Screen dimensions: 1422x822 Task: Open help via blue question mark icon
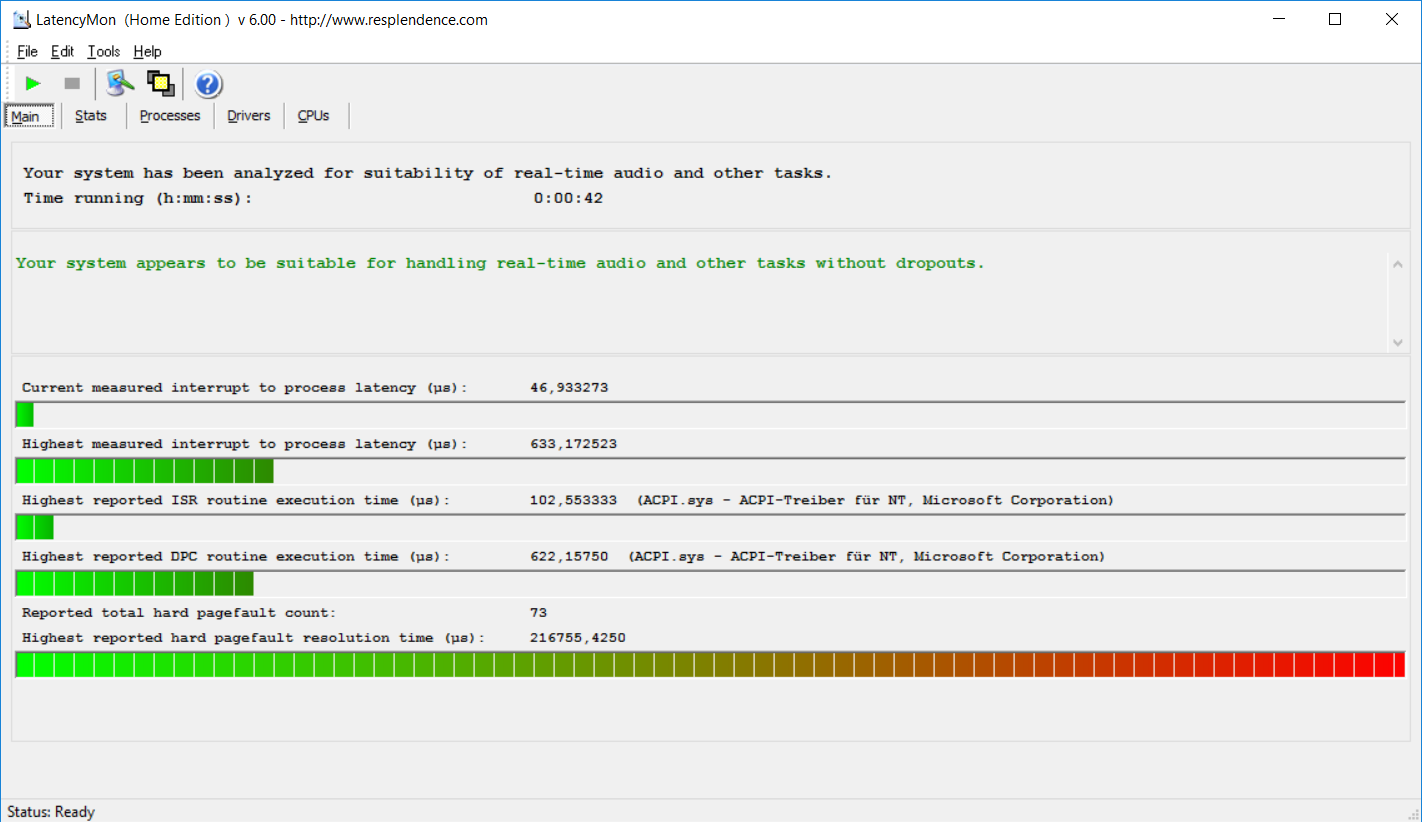[208, 84]
